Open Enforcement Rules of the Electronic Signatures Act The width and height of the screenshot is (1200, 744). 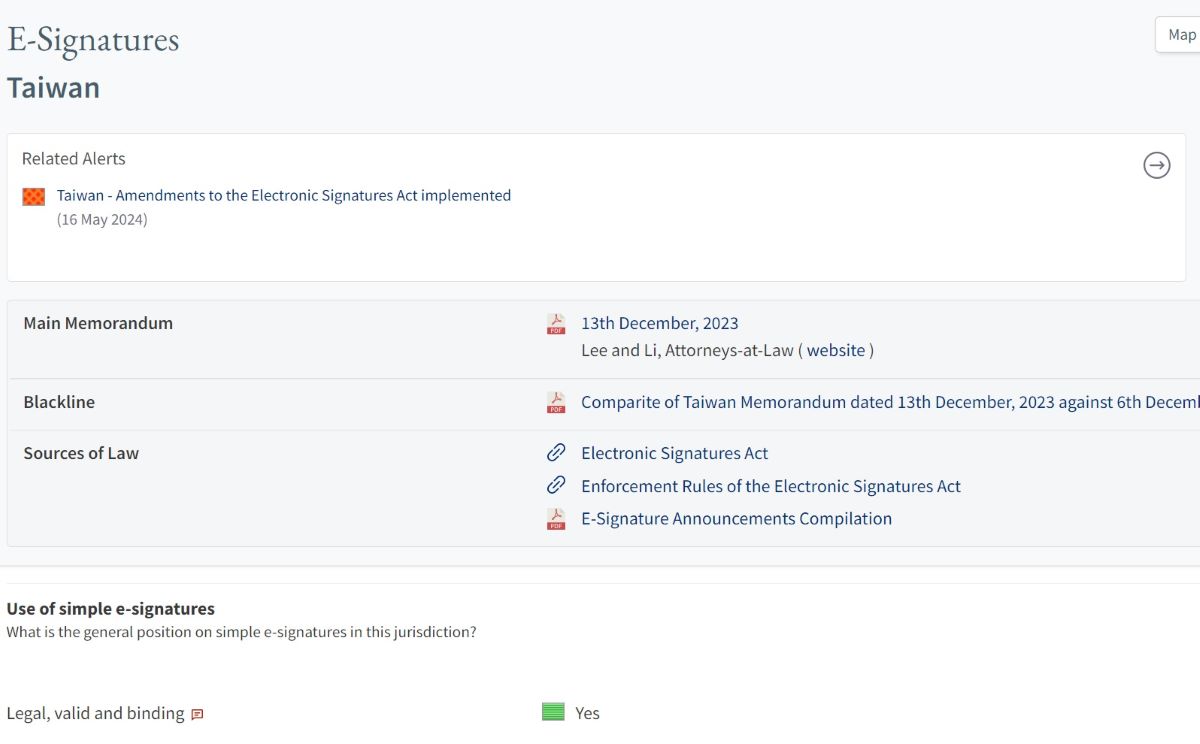pyautogui.click(x=770, y=486)
